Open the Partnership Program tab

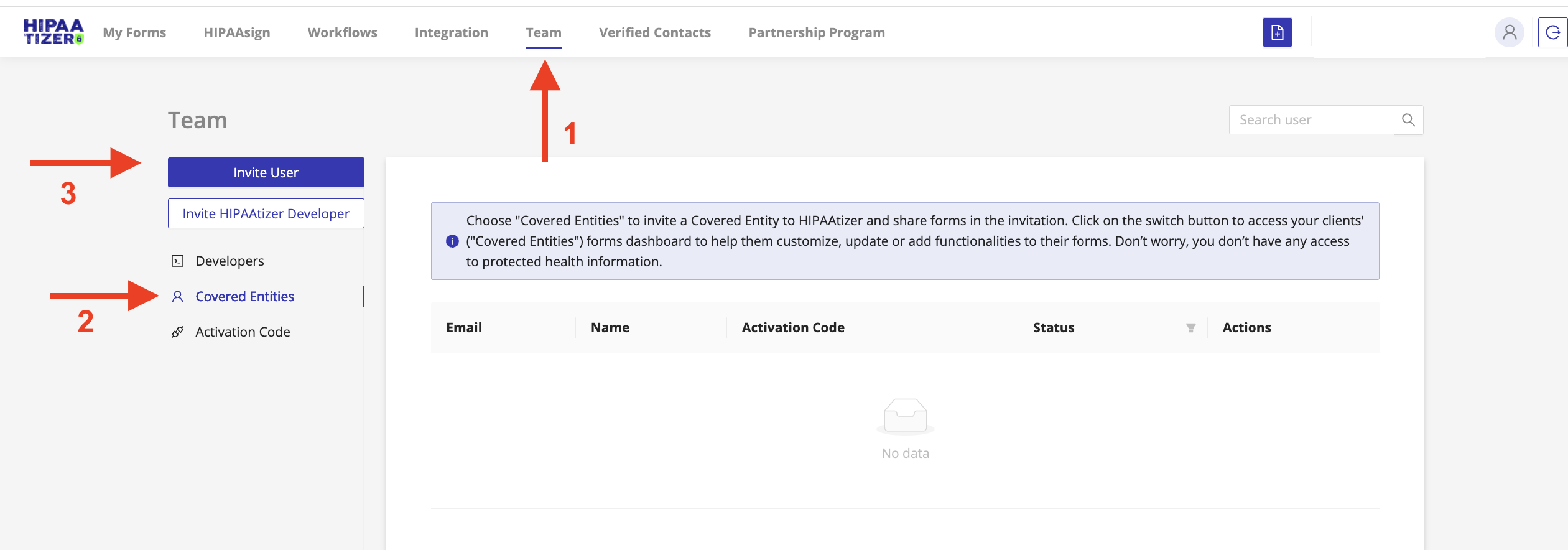click(817, 33)
